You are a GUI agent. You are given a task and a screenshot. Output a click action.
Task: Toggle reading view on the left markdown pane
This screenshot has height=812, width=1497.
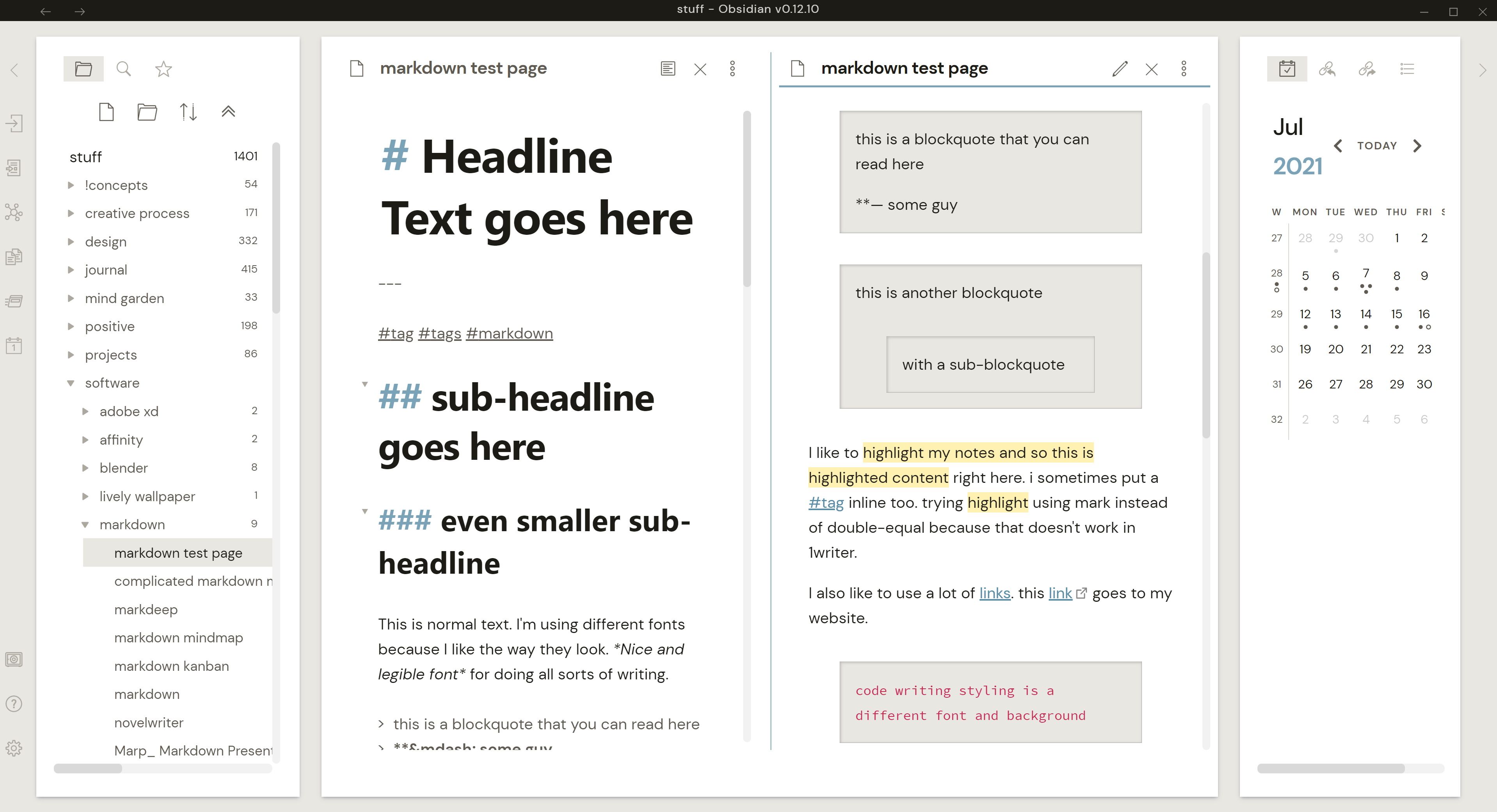pyautogui.click(x=668, y=68)
